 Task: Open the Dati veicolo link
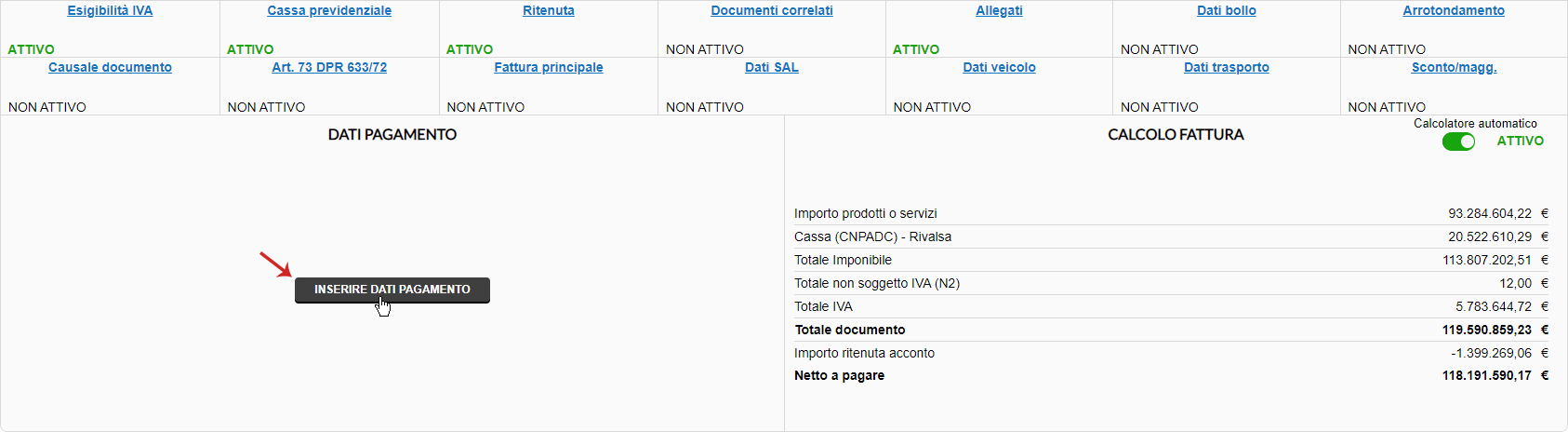tap(999, 68)
